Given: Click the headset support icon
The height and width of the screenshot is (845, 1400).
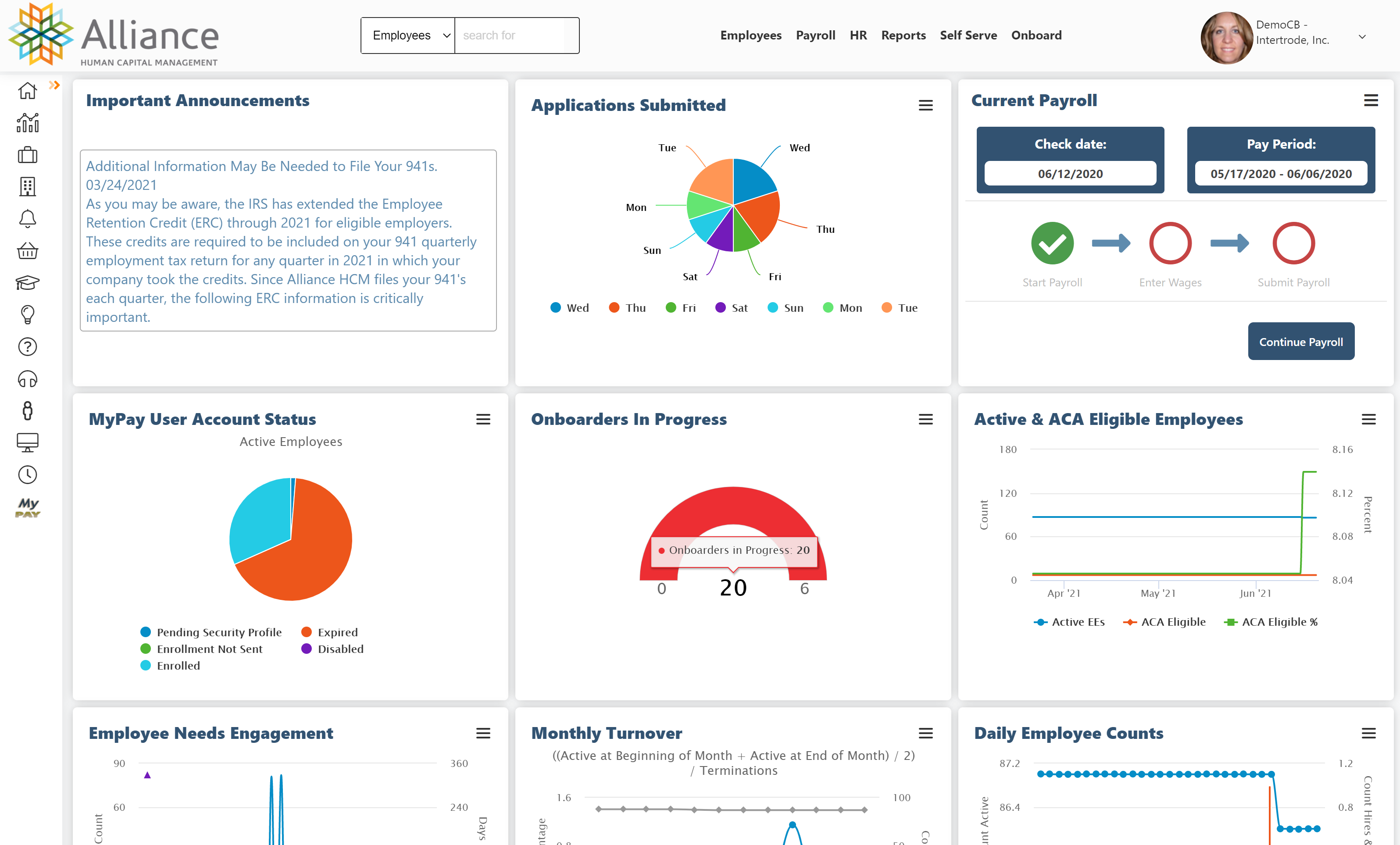Looking at the screenshot, I should [x=27, y=379].
